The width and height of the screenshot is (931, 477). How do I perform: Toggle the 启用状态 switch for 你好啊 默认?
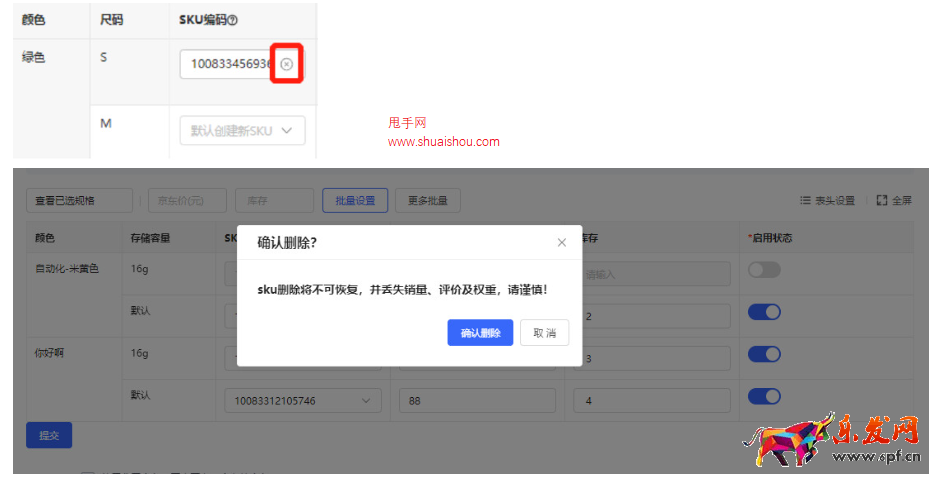pos(764,396)
